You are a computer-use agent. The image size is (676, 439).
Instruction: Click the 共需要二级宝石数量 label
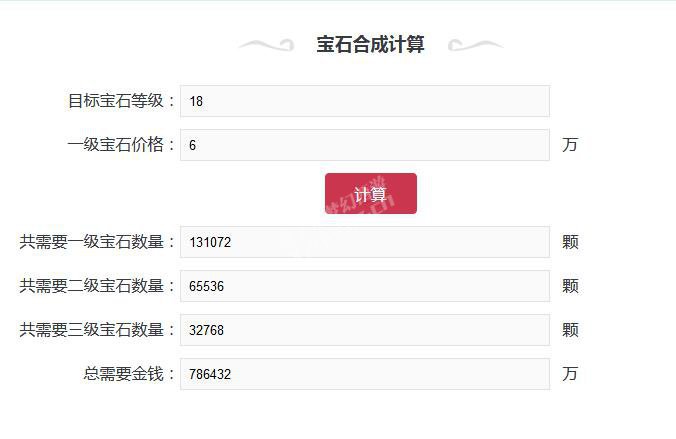pyautogui.click(x=98, y=285)
